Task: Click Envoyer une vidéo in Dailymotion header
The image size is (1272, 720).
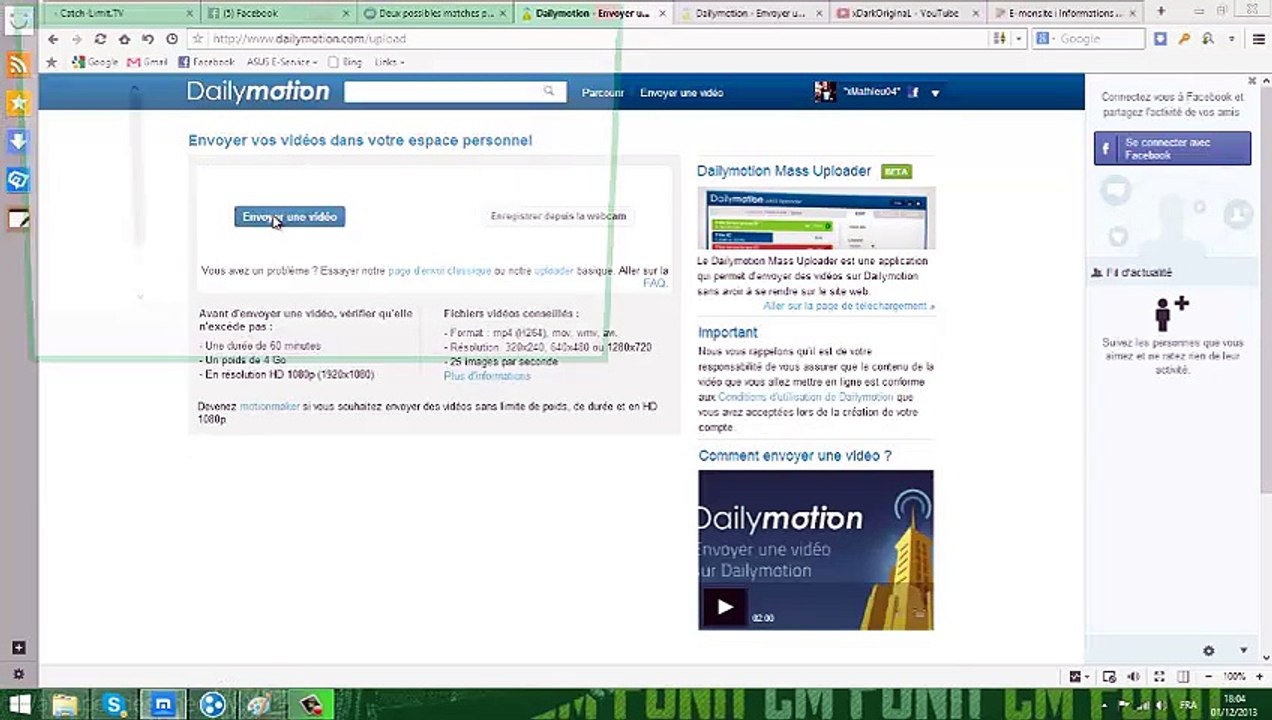Action: (x=681, y=92)
